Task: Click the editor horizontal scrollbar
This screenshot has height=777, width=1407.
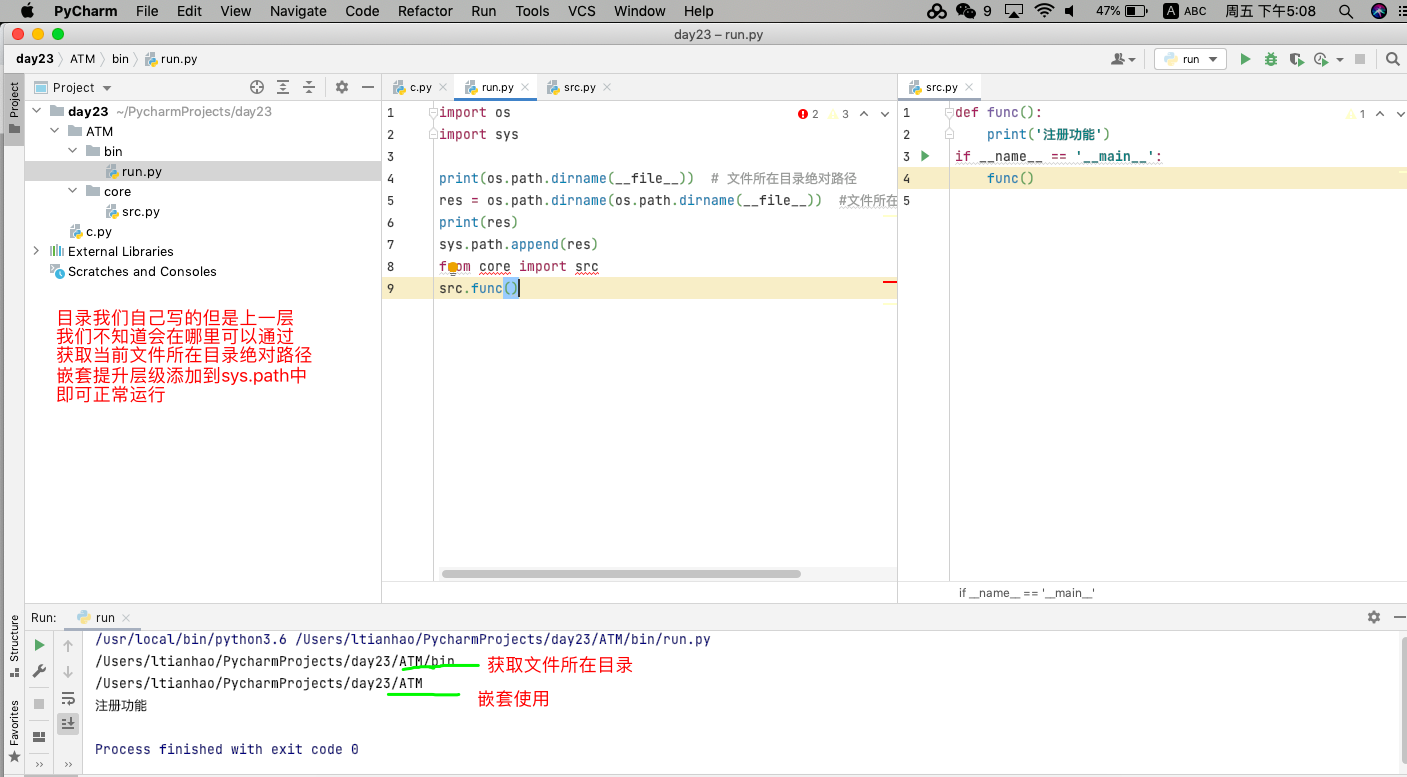Action: (x=620, y=574)
